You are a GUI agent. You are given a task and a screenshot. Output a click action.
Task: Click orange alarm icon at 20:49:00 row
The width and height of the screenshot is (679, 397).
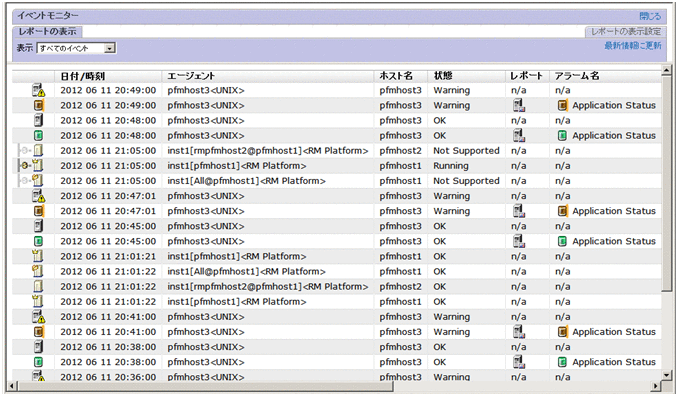(39, 105)
